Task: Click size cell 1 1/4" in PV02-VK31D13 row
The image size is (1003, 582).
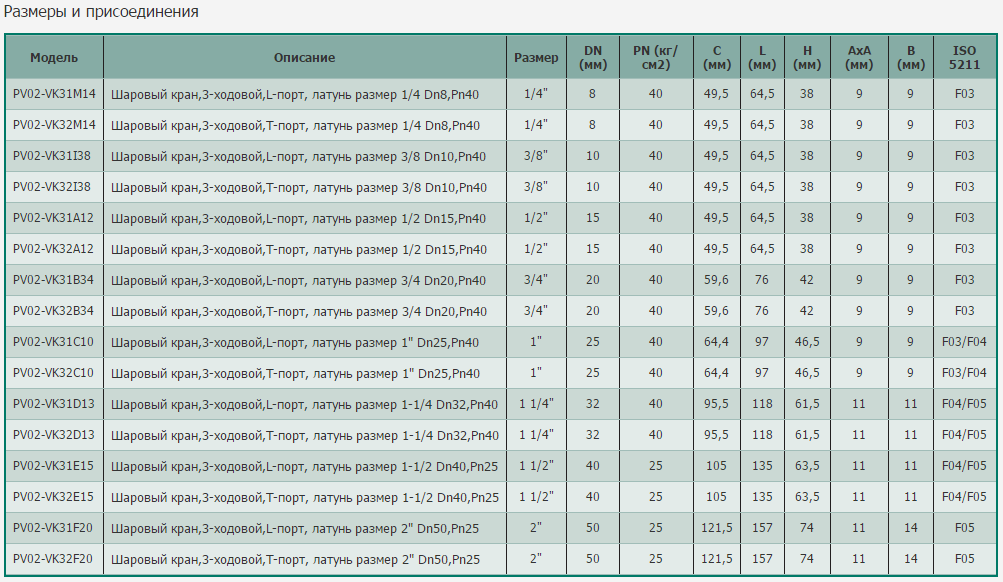Action: (x=536, y=404)
